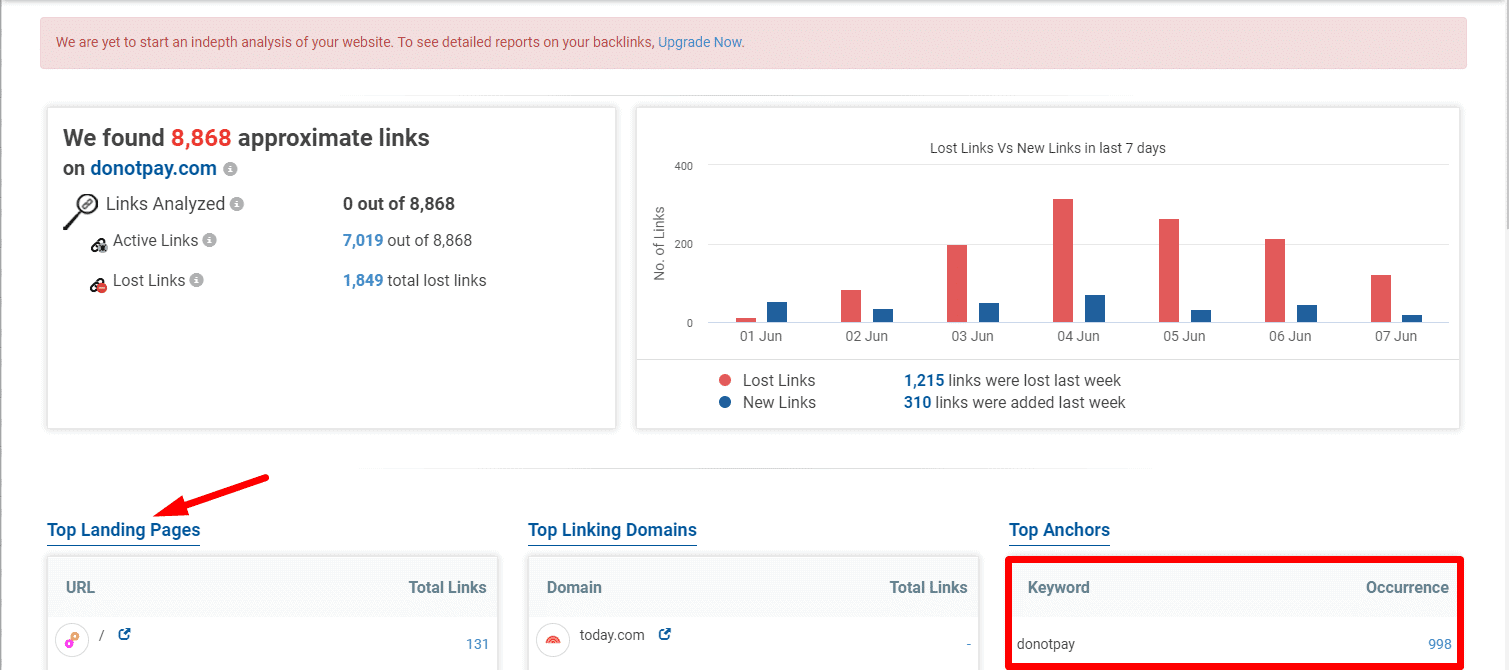
Task: Click the 1,849 total lost links count
Action: 363,280
